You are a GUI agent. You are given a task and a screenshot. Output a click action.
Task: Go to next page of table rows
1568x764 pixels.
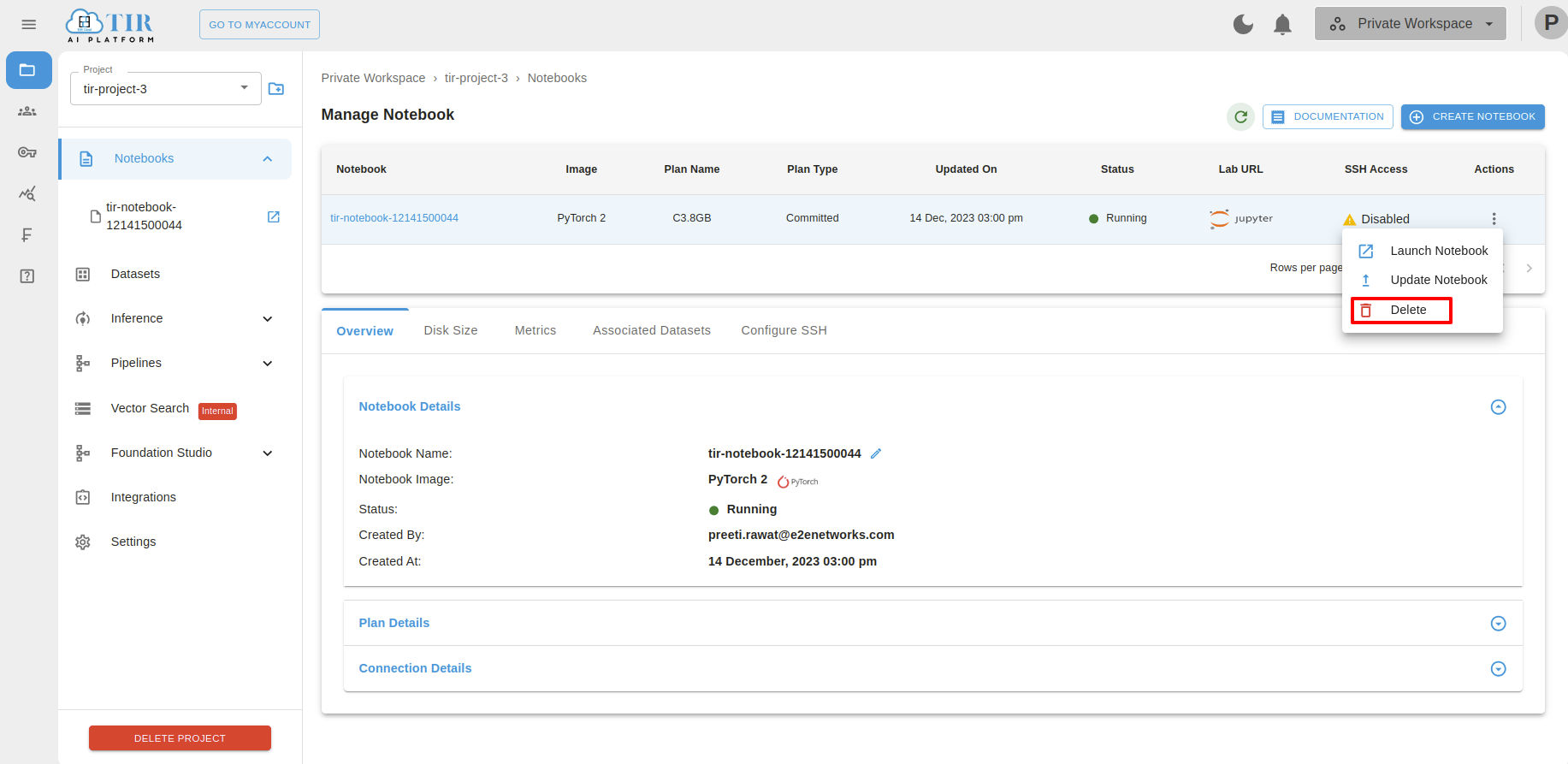1530,268
